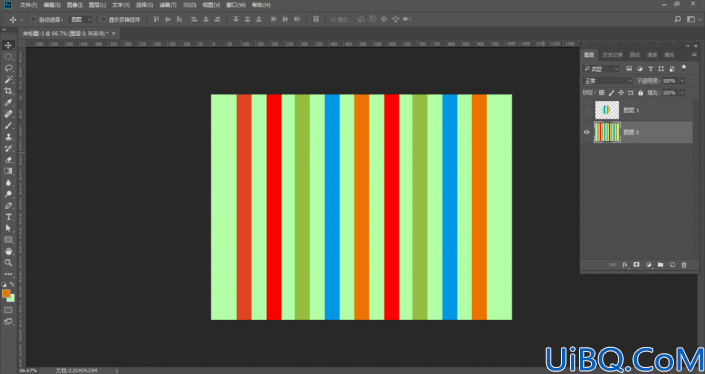The width and height of the screenshot is (705, 374).
Task: Select the Horizontal Type tool
Action: (x=8, y=217)
